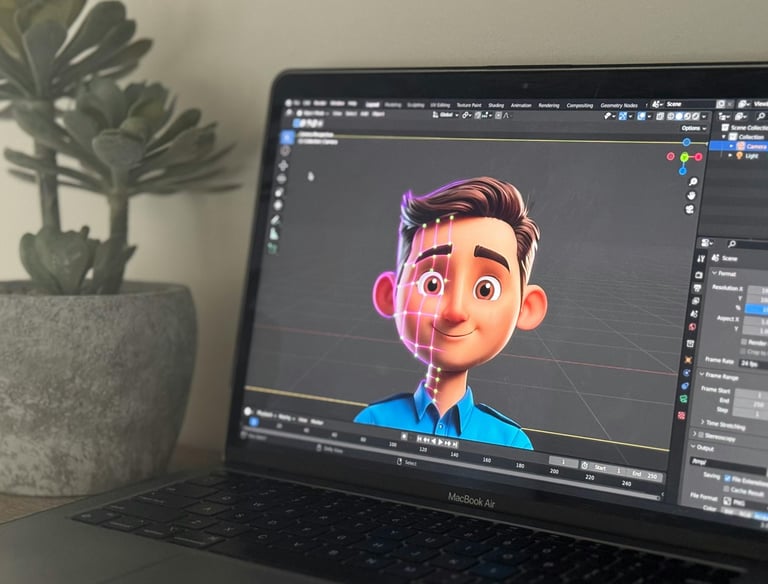
Task: Select the Move tool in toolbar
Action: tap(283, 166)
